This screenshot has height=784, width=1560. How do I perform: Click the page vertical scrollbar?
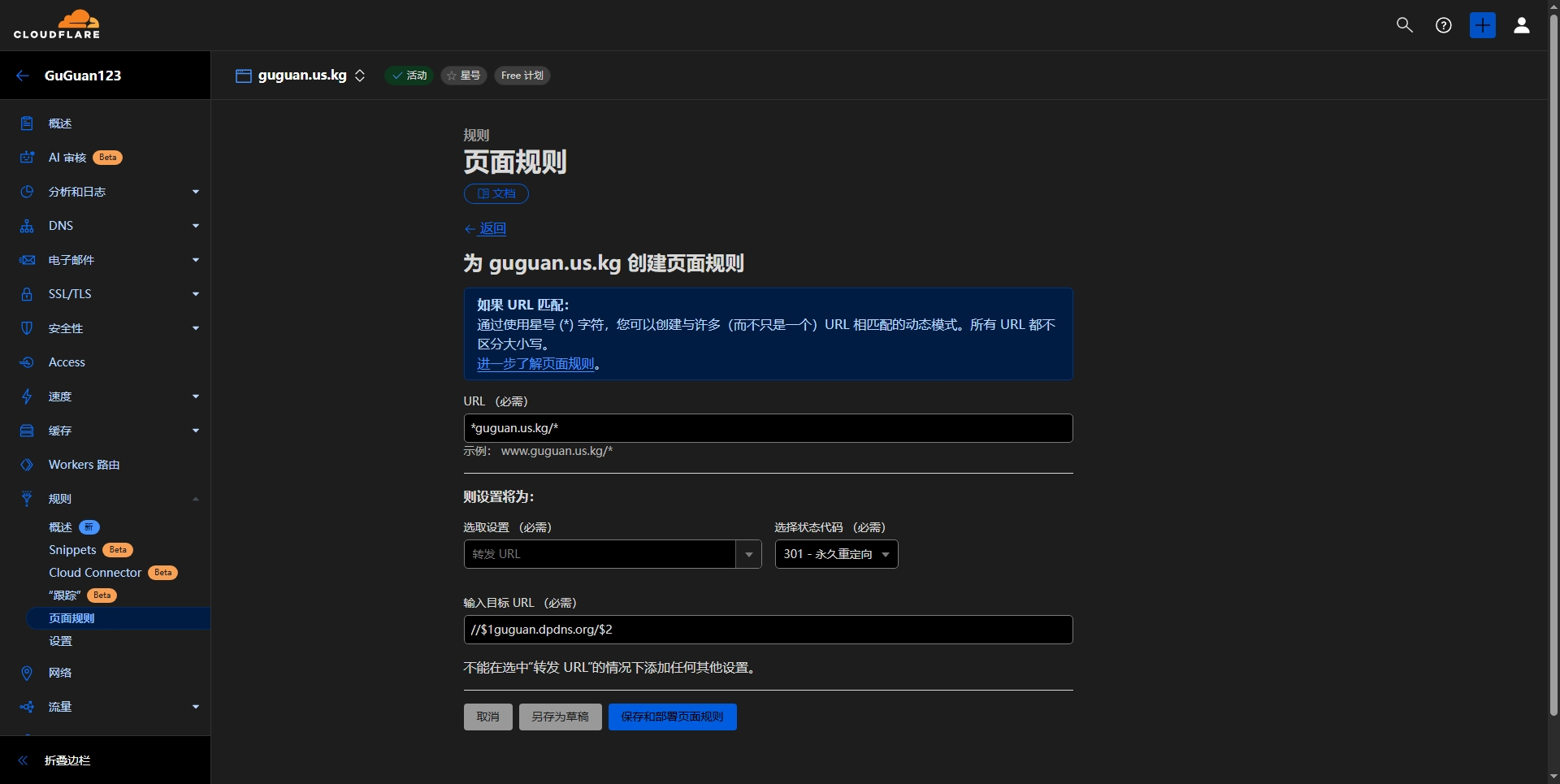coord(1553,366)
